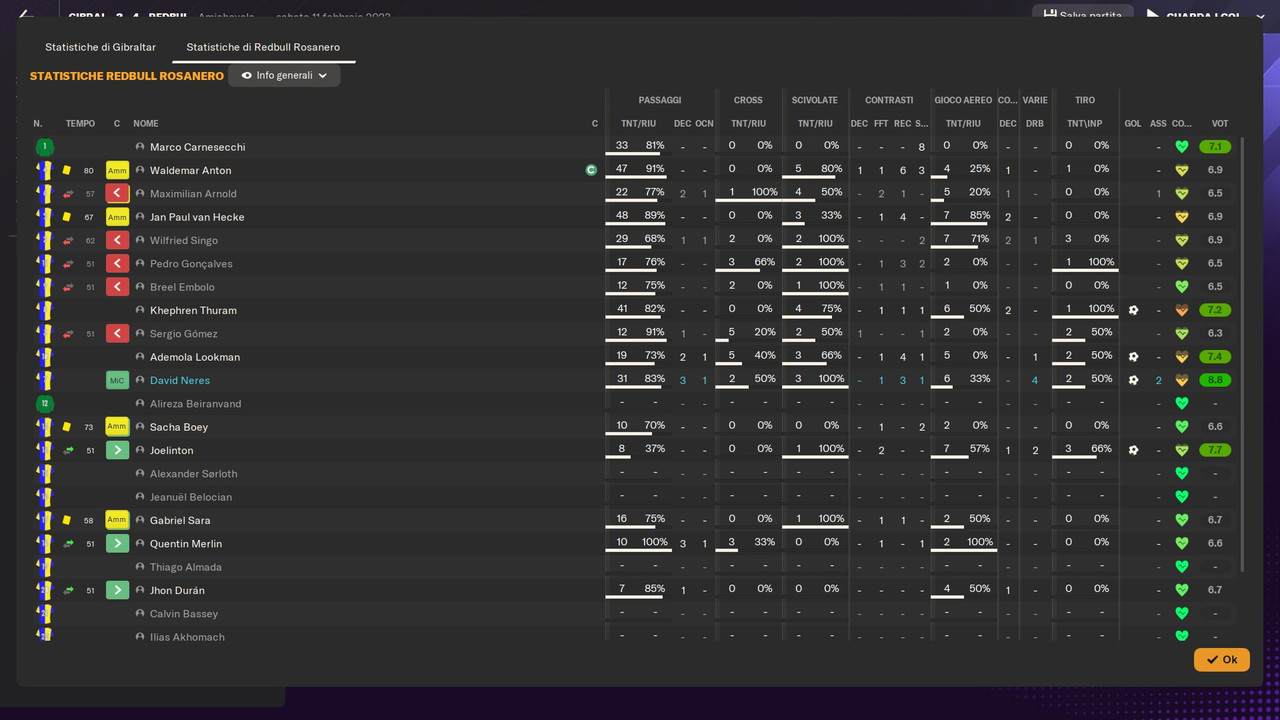Click the PASSAGGI column group header
The height and width of the screenshot is (720, 1280).
click(x=660, y=100)
